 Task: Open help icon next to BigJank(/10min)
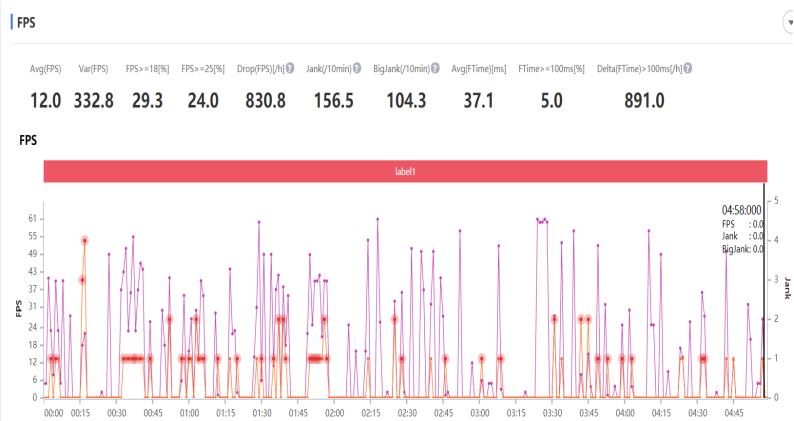click(x=435, y=68)
